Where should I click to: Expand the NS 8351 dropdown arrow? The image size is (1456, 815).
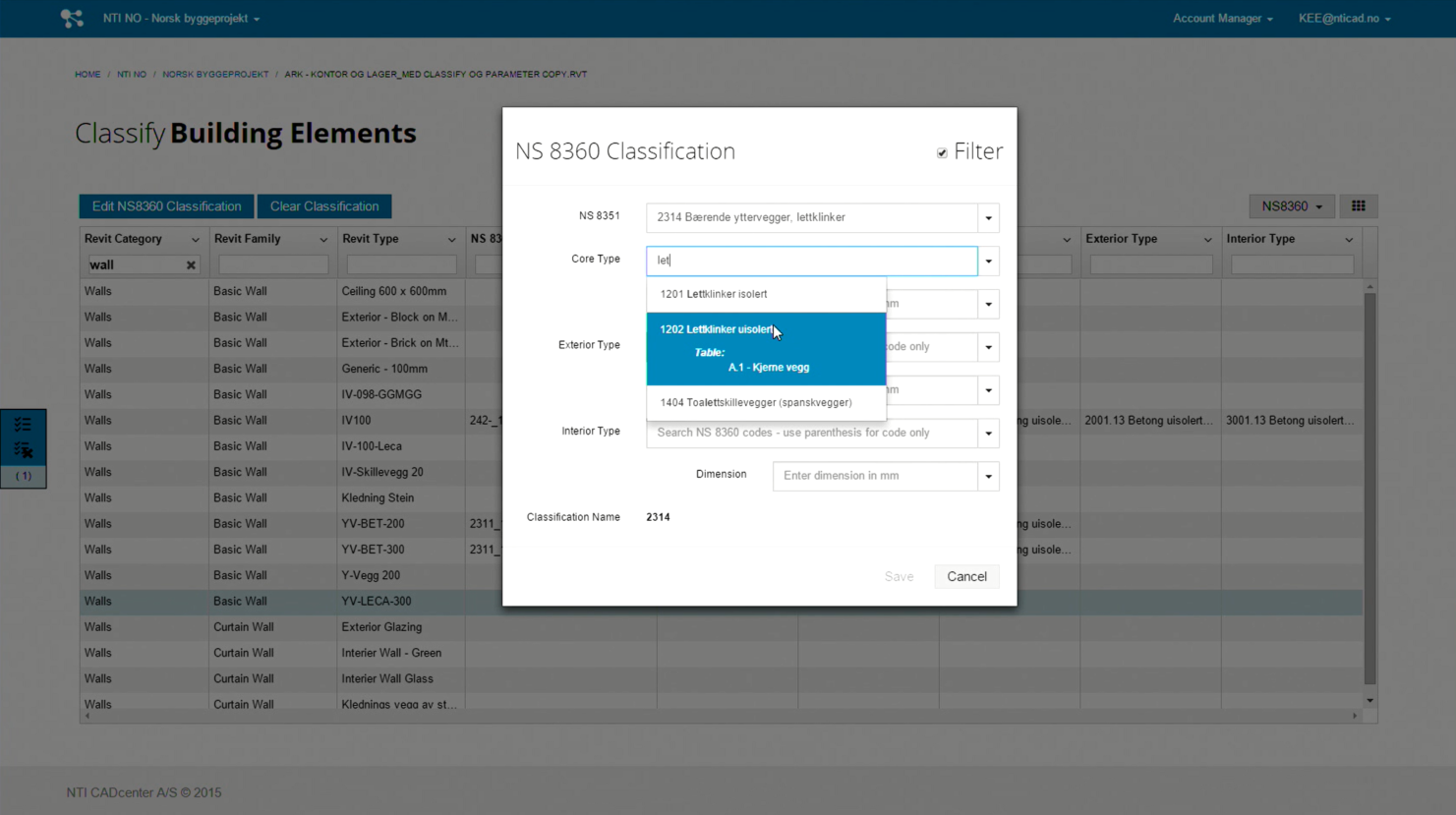[x=988, y=218]
